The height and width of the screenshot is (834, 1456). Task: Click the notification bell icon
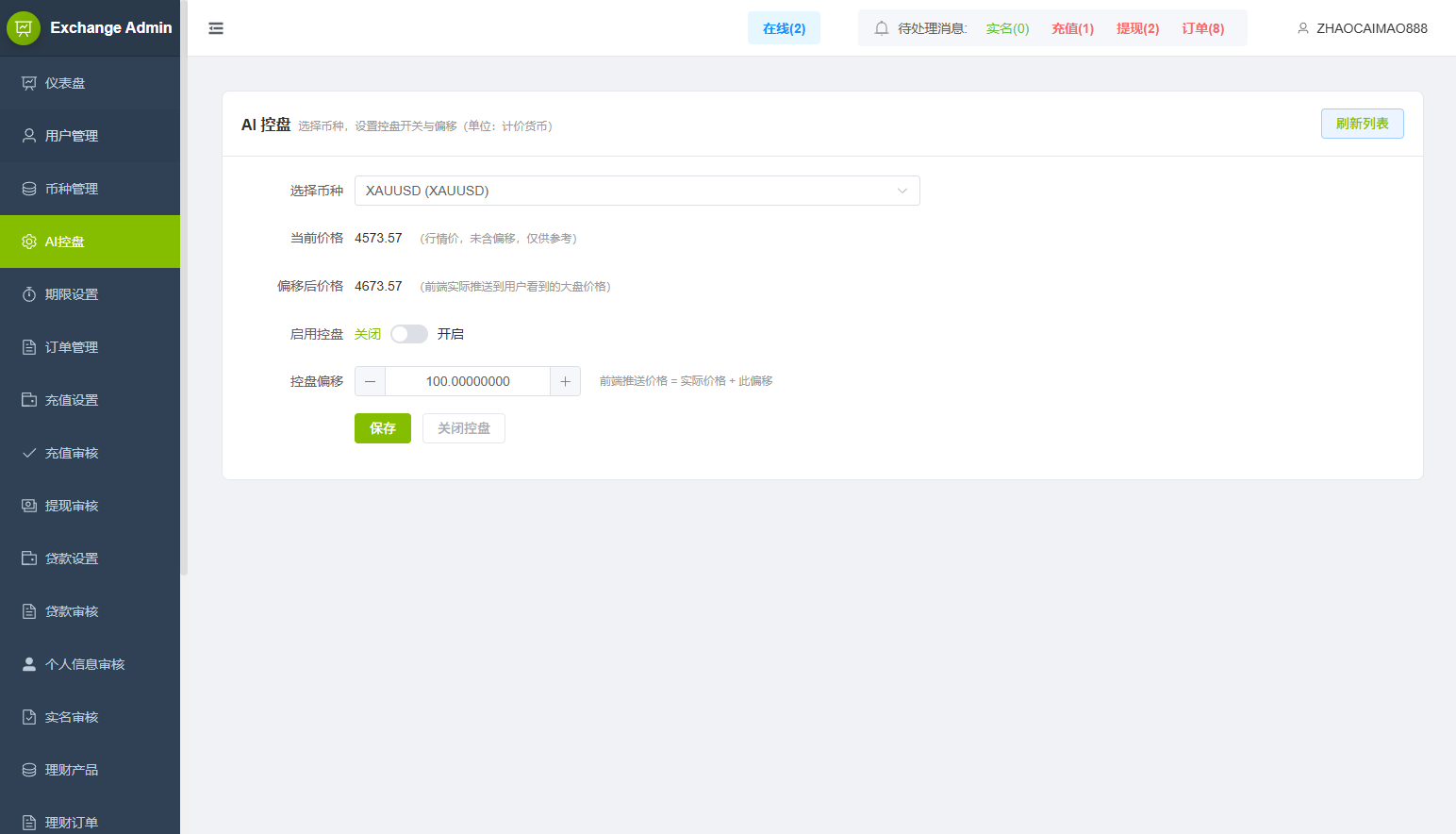coord(882,28)
